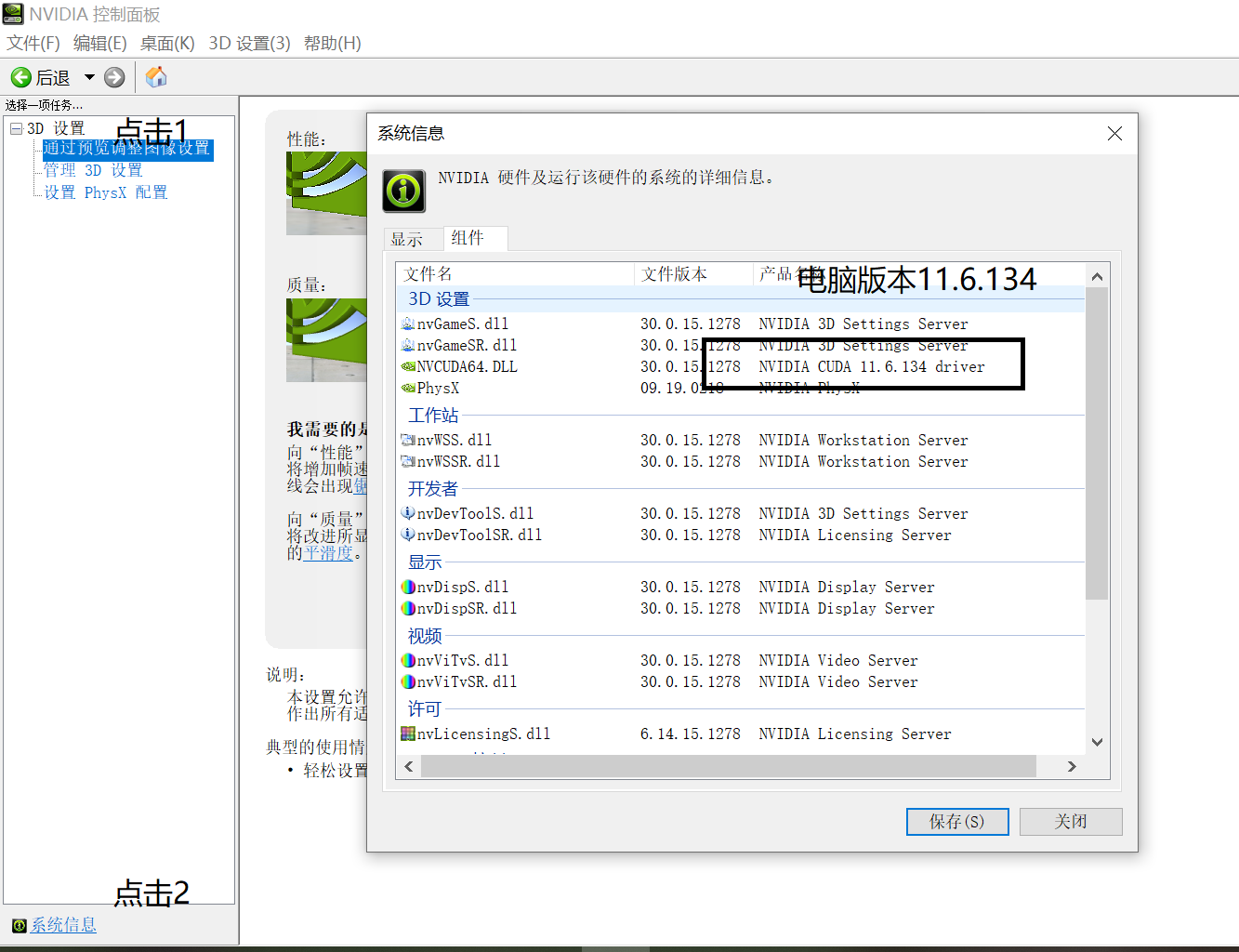Click the nvDispS.dll file icon
Image resolution: width=1239 pixels, height=952 pixels.
[x=408, y=587]
